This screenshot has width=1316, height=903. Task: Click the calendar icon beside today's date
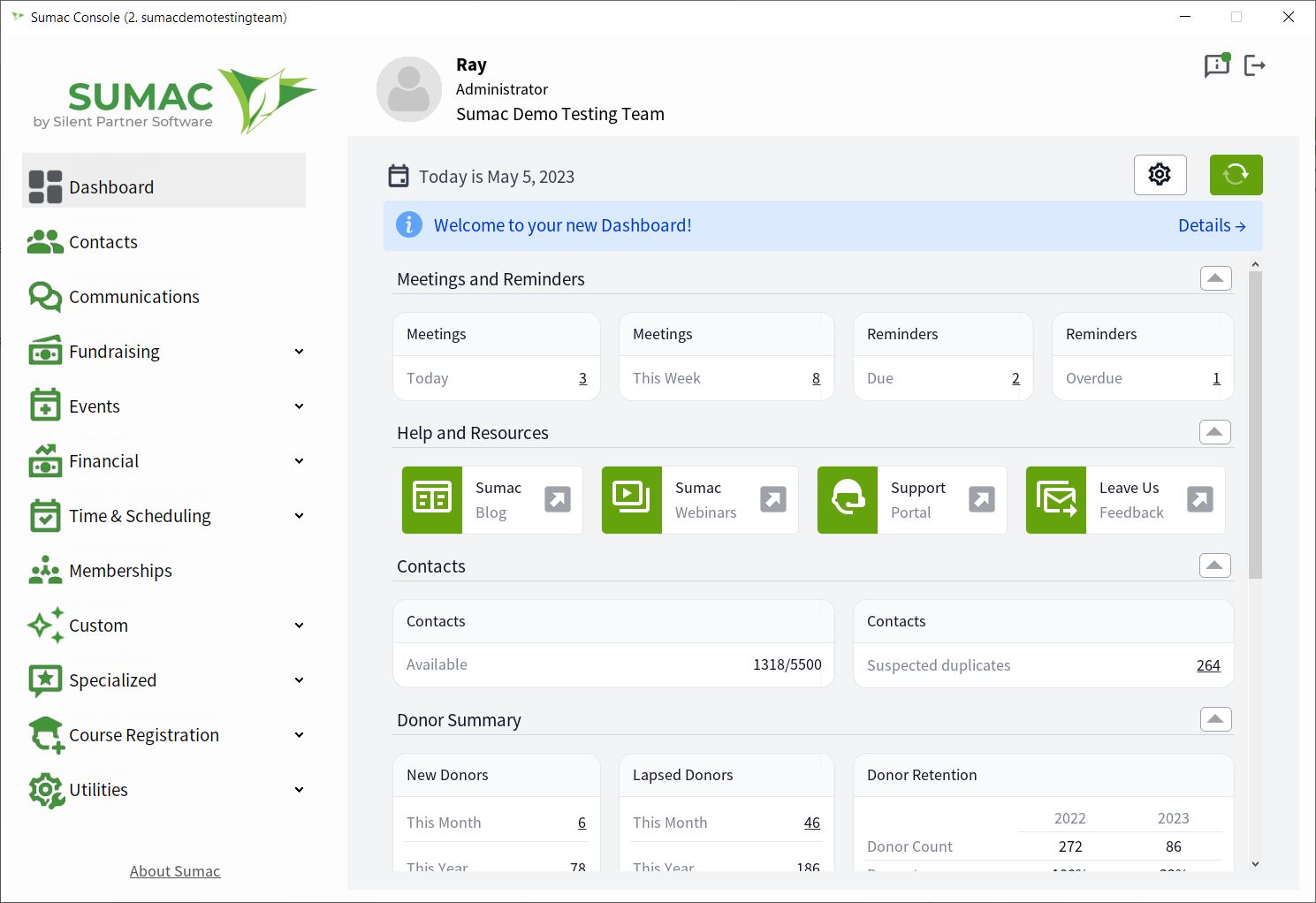[399, 176]
